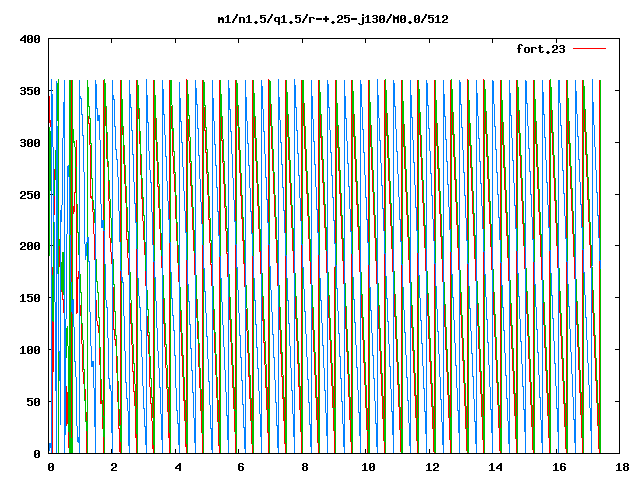Image resolution: width=640 pixels, height=480 pixels.
Task: Click the x-axis label 8
Action: [x=305, y=467]
